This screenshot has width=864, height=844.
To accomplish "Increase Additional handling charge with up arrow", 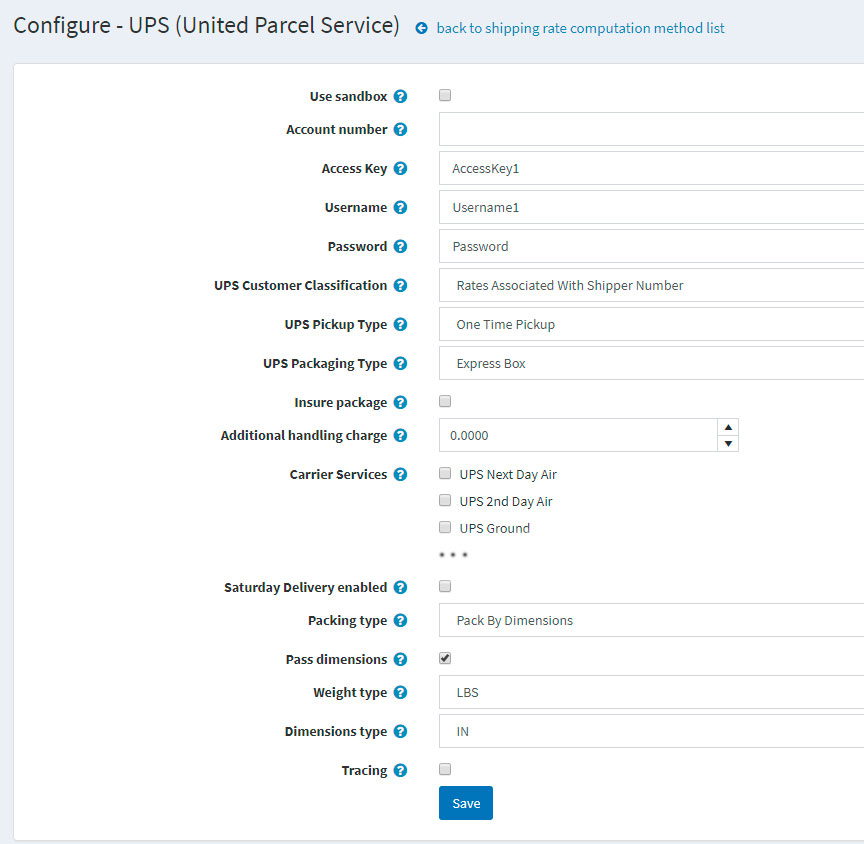I will coord(728,428).
